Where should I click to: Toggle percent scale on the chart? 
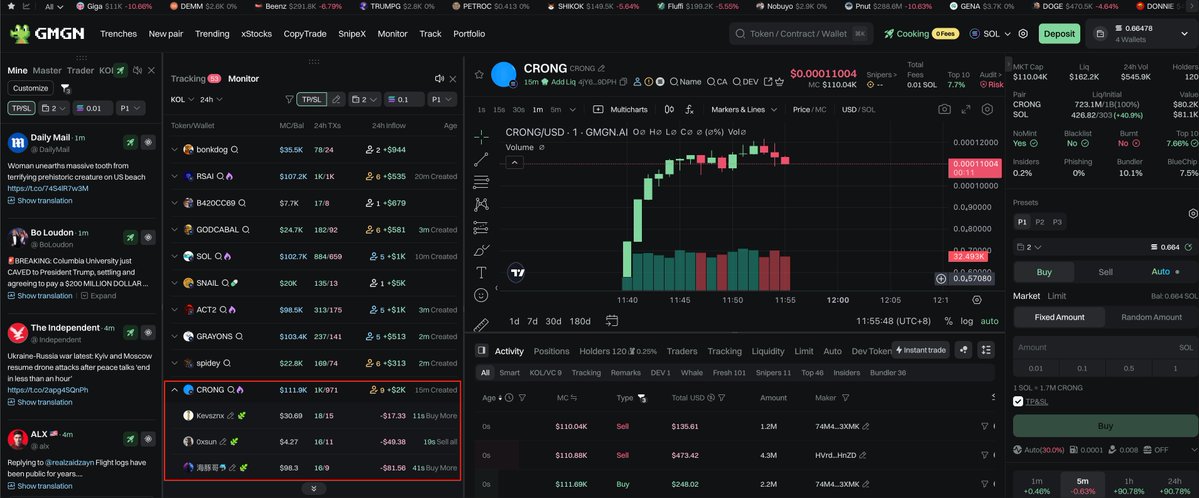click(948, 321)
